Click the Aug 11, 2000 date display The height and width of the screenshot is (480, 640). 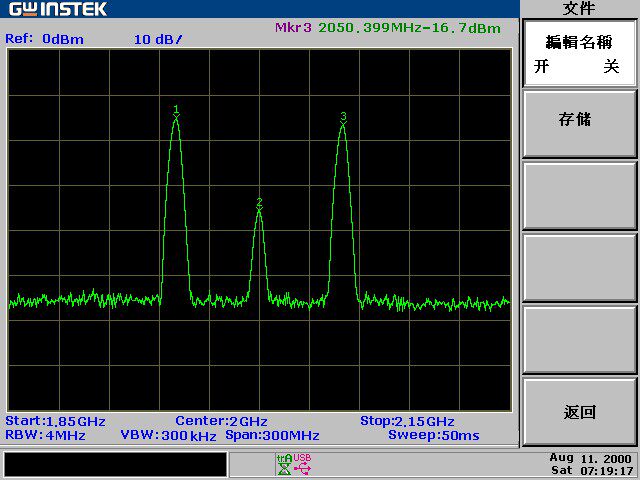[x=591, y=458]
